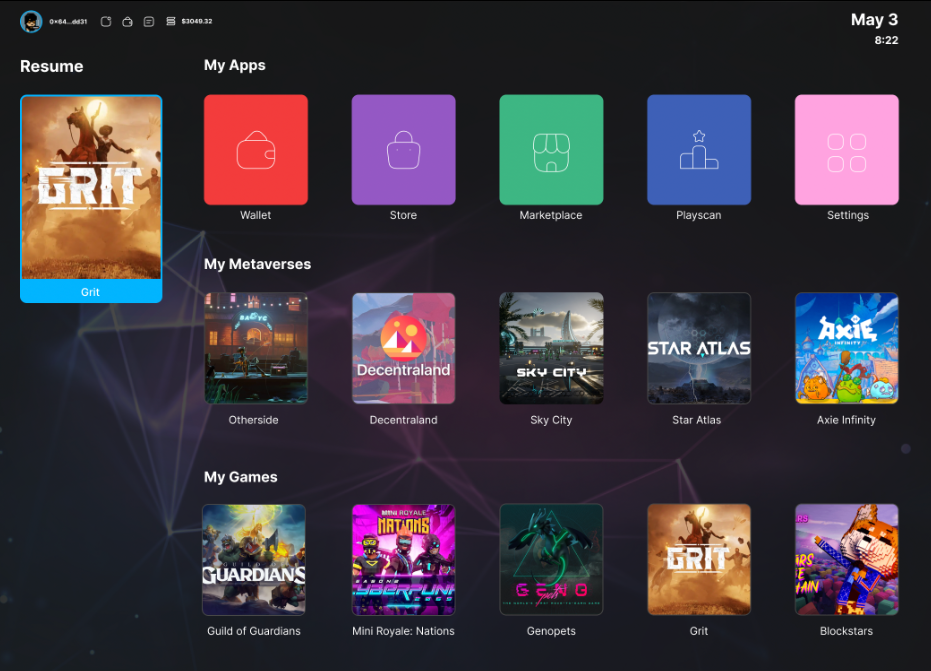Launch Guild of Guardians game
Screen dimensions: 931x671
click(254, 559)
